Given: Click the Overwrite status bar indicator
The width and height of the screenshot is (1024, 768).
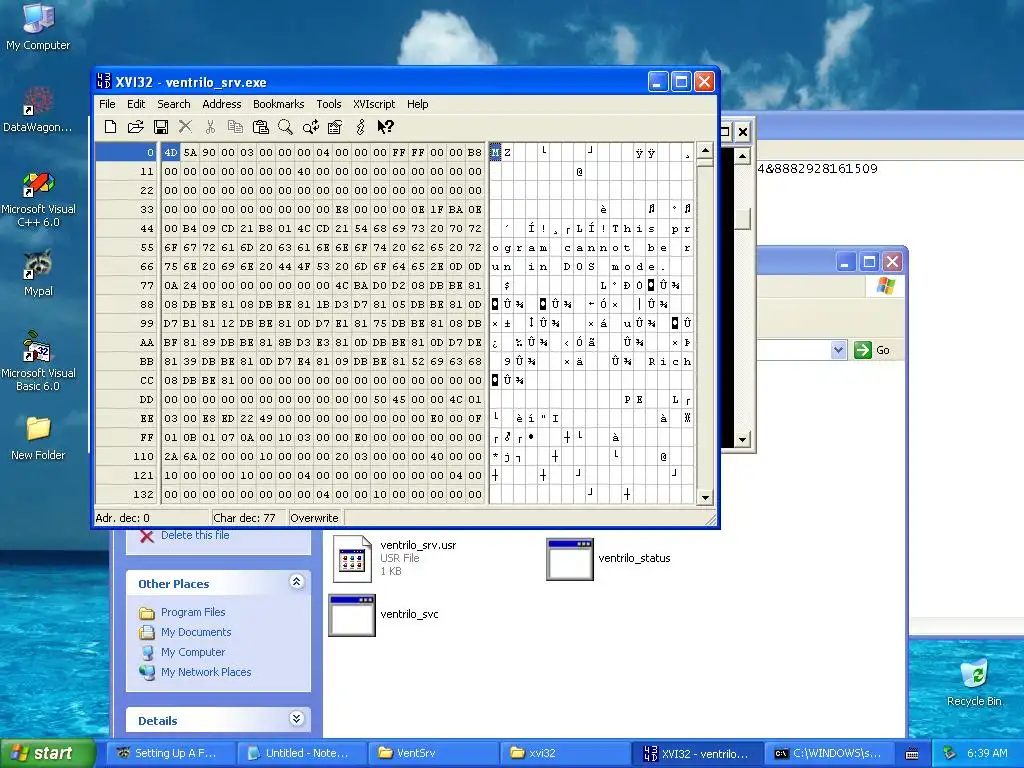Looking at the screenshot, I should point(314,518).
